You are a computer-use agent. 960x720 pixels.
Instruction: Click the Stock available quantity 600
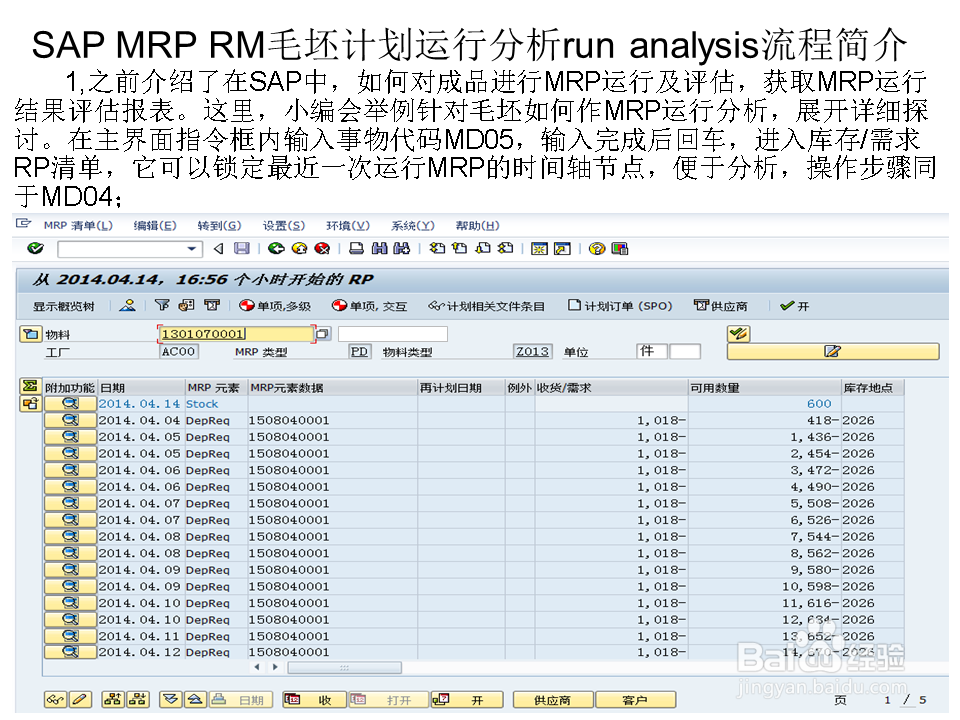click(x=819, y=403)
